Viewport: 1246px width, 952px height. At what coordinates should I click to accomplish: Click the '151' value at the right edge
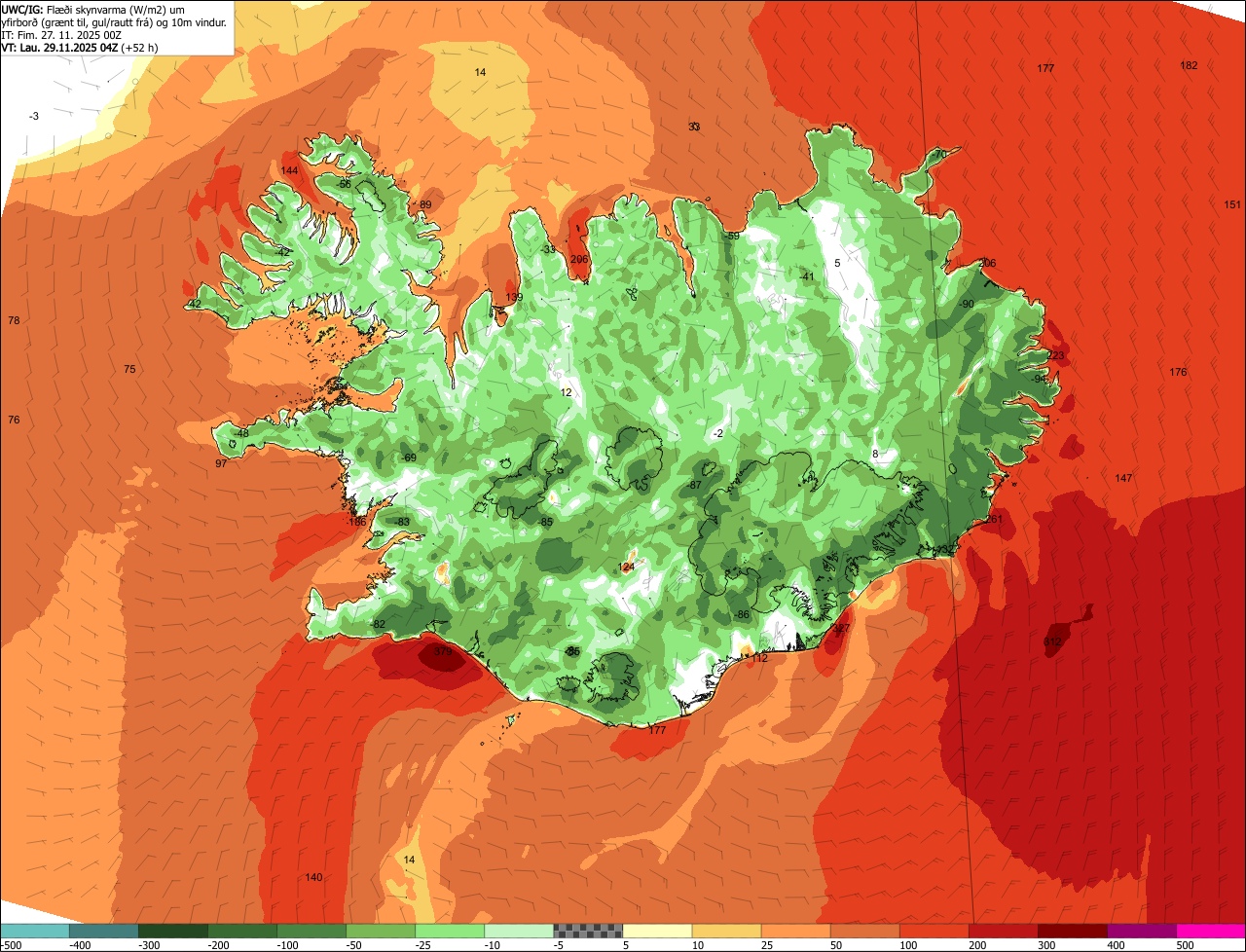[x=1232, y=204]
